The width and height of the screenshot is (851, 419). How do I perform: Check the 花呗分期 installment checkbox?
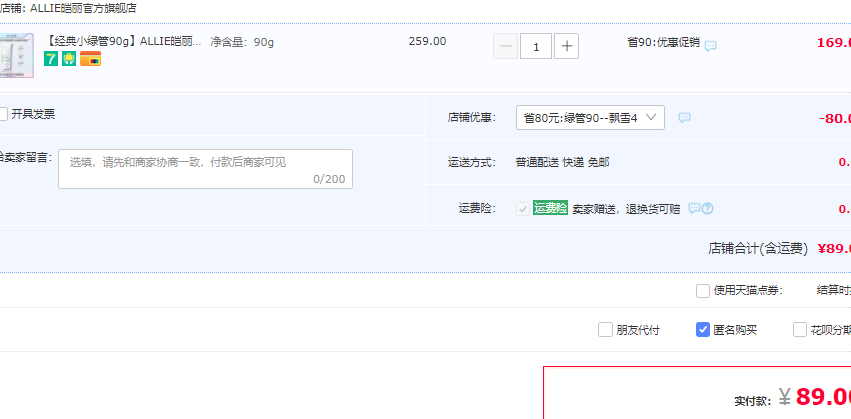tap(800, 329)
